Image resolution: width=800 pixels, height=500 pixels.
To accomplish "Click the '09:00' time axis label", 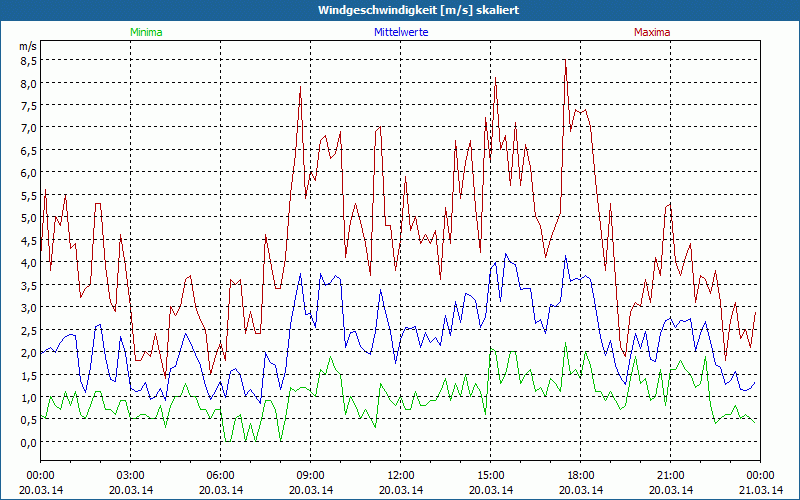I will coord(311,476).
